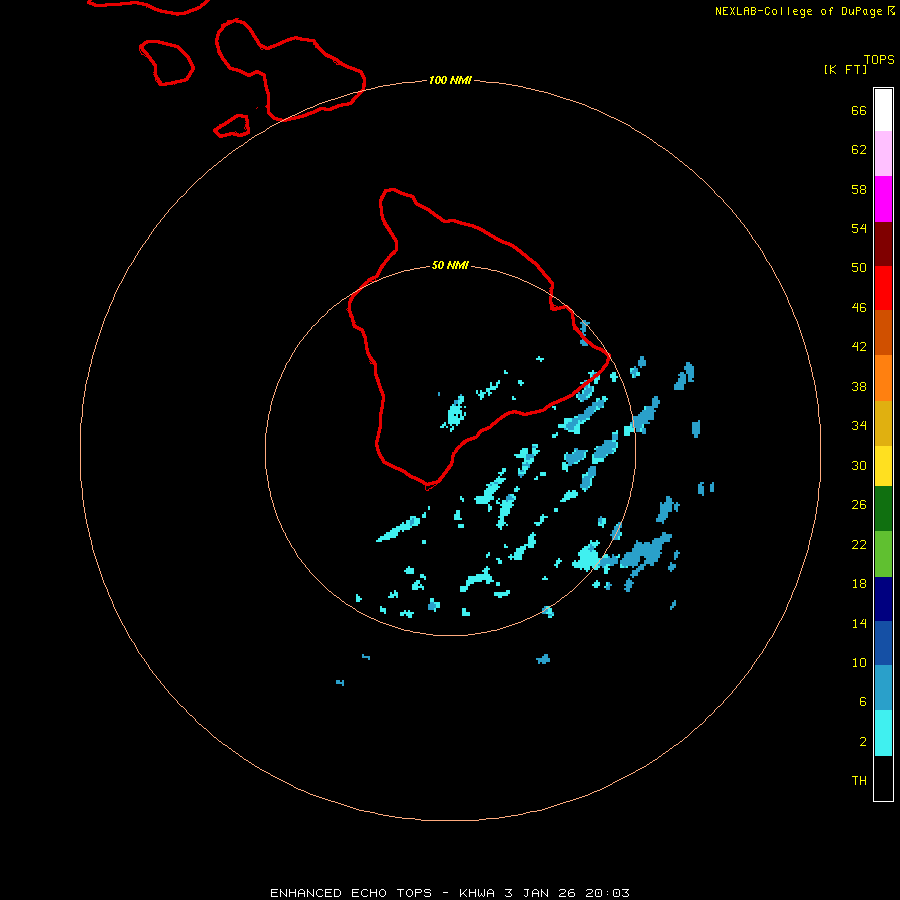Click the light pink 62 K FT legend swatch
The height and width of the screenshot is (900, 900).
(x=883, y=154)
